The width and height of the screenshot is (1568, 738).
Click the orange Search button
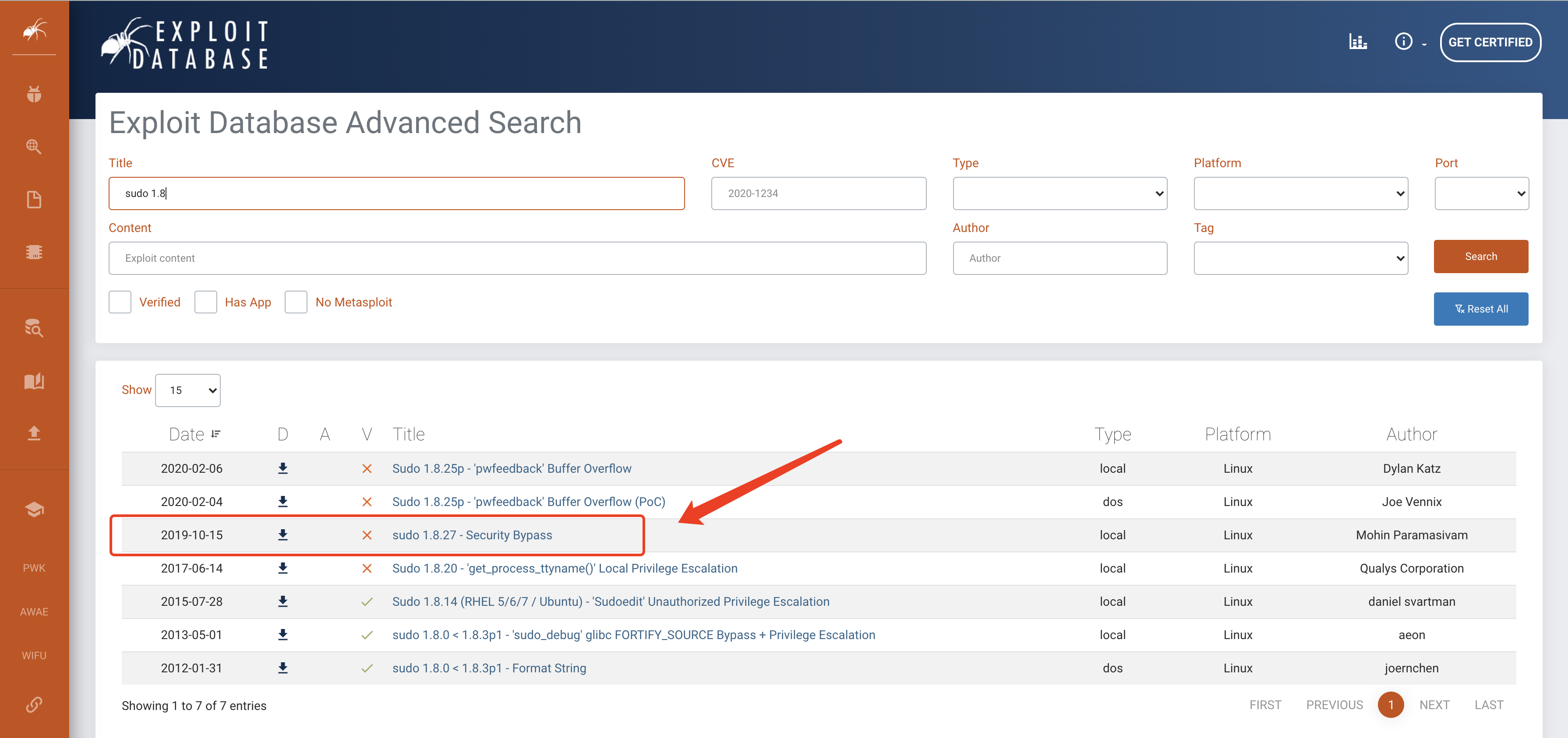(x=1480, y=256)
